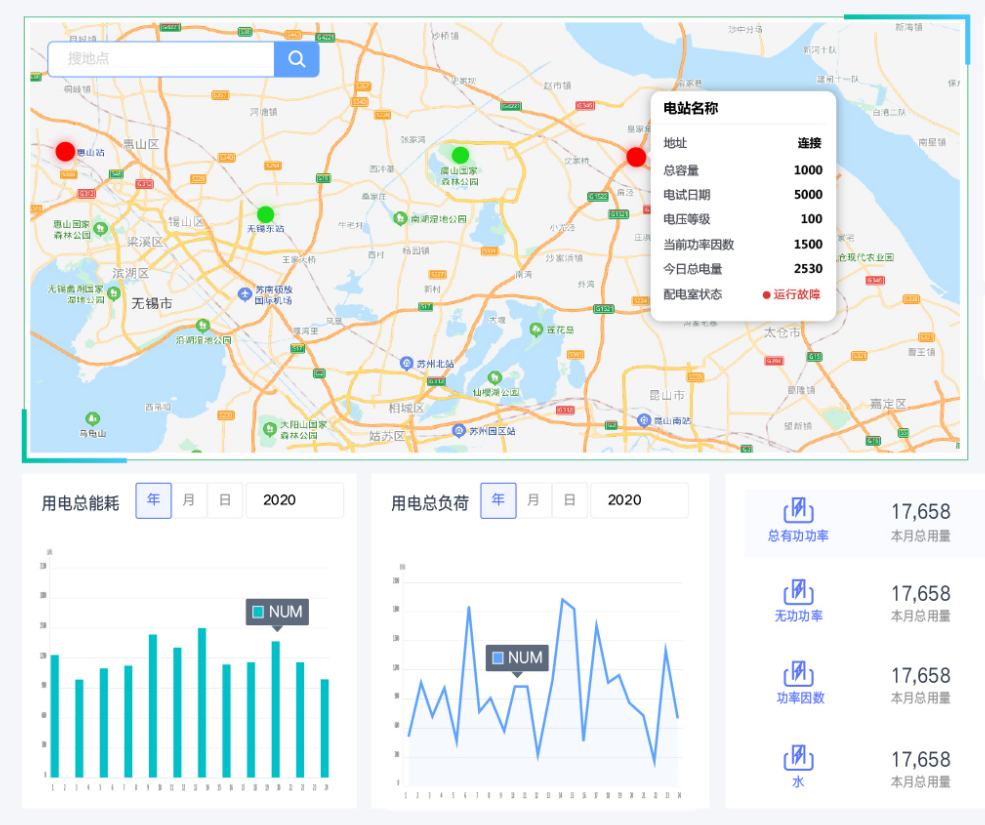Select the 无功功率 icon

797,591
